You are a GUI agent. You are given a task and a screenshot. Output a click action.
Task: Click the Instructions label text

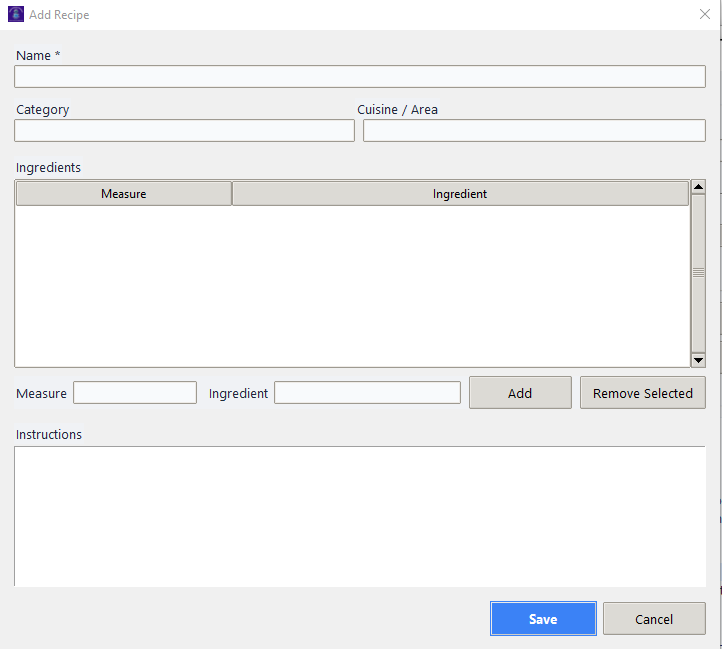[x=49, y=434]
